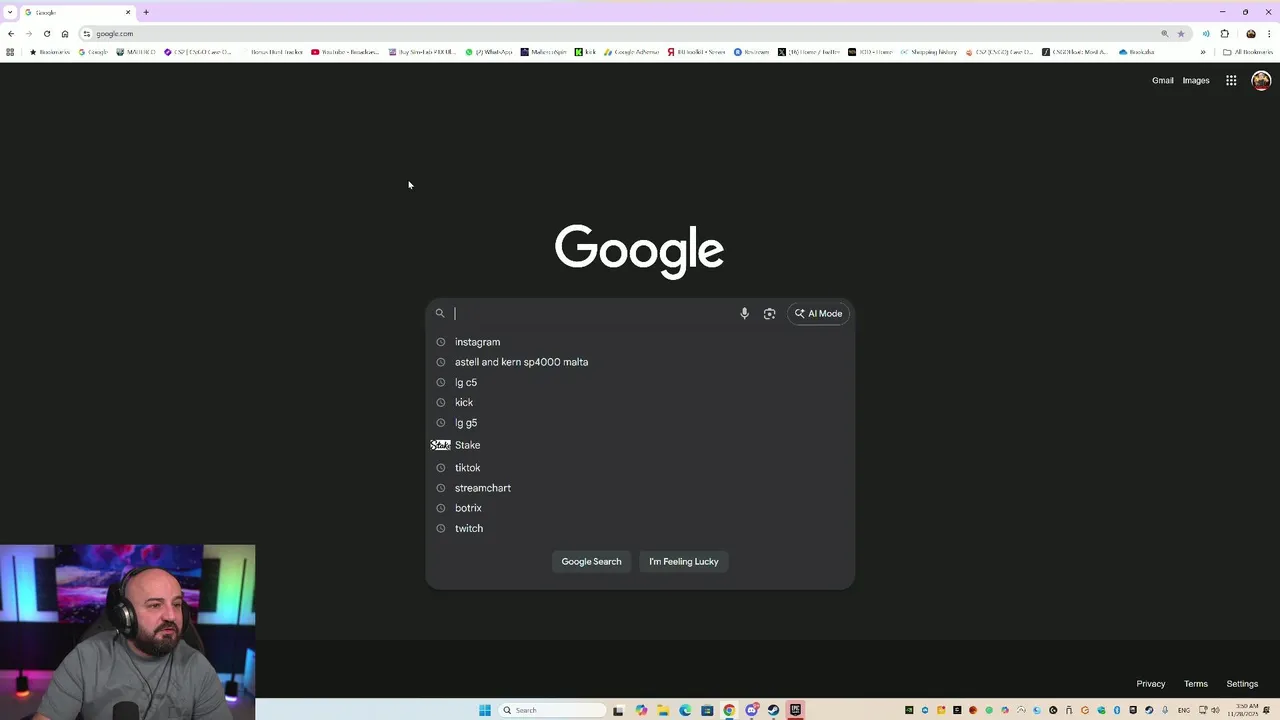Click the ENG language indicator
Image resolution: width=1280 pixels, height=720 pixels.
[x=1185, y=710]
